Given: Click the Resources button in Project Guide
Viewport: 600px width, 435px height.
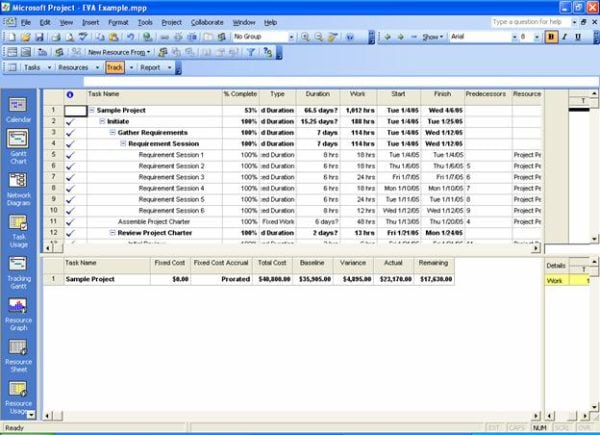Looking at the screenshot, I should tap(73, 68).
